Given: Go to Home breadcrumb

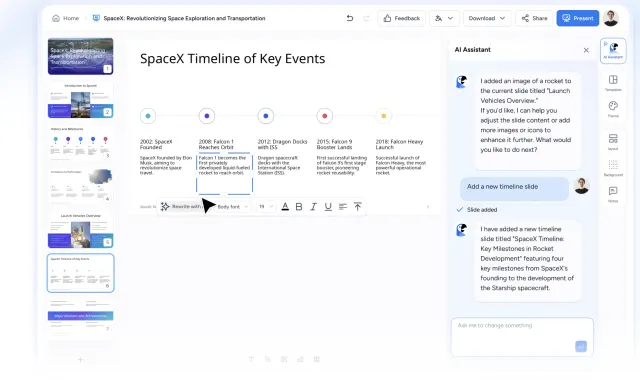Looking at the screenshot, I should (66, 18).
